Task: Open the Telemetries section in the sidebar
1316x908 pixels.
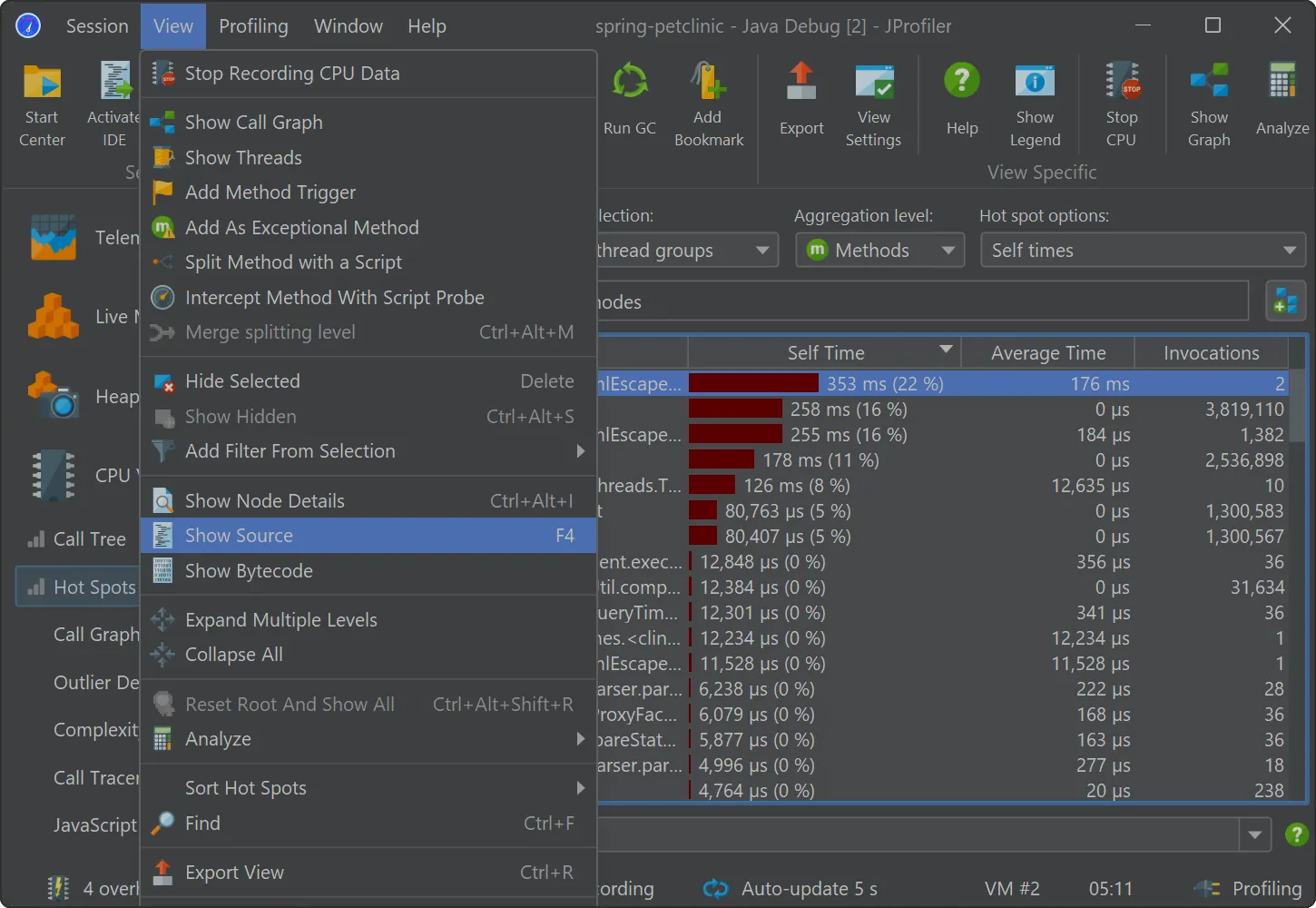Action: (77, 238)
